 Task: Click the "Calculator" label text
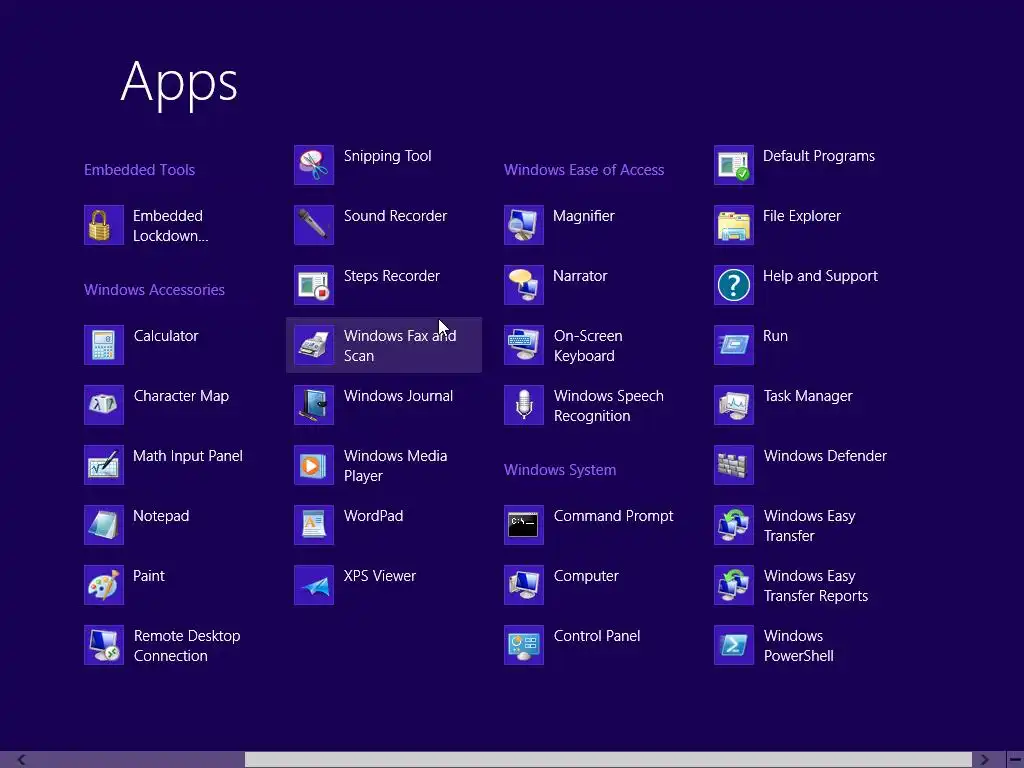(166, 336)
